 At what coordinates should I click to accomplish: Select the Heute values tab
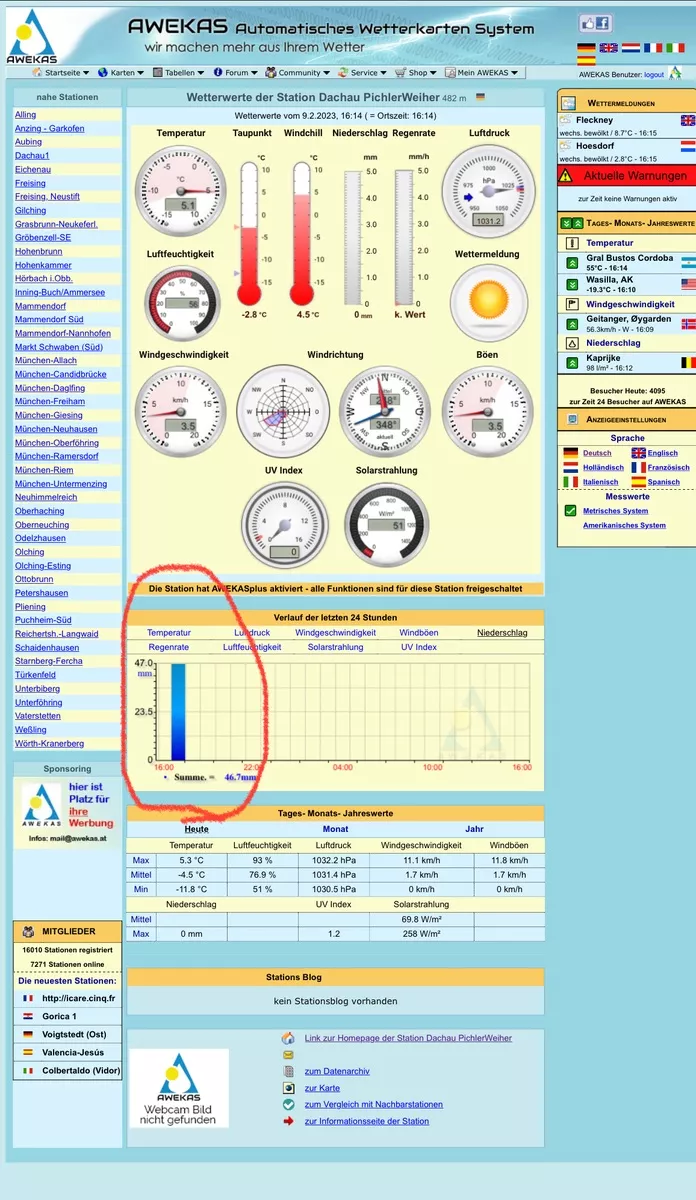[197, 829]
